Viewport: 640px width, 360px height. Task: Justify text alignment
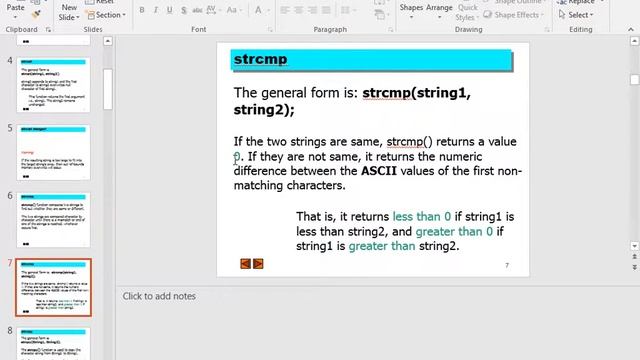[x=326, y=10]
